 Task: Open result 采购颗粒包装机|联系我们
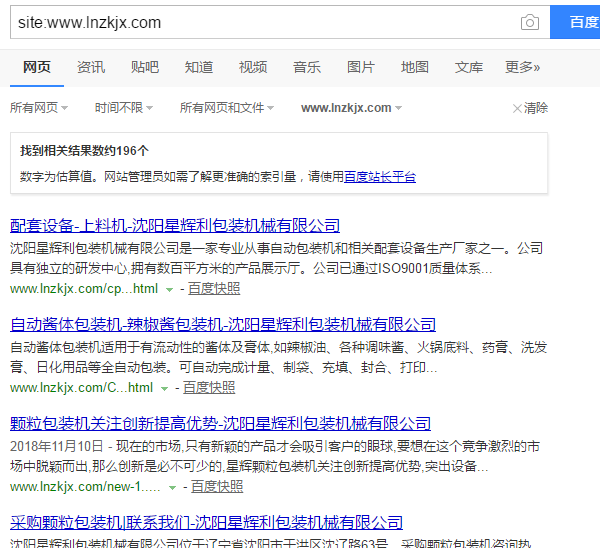206,522
